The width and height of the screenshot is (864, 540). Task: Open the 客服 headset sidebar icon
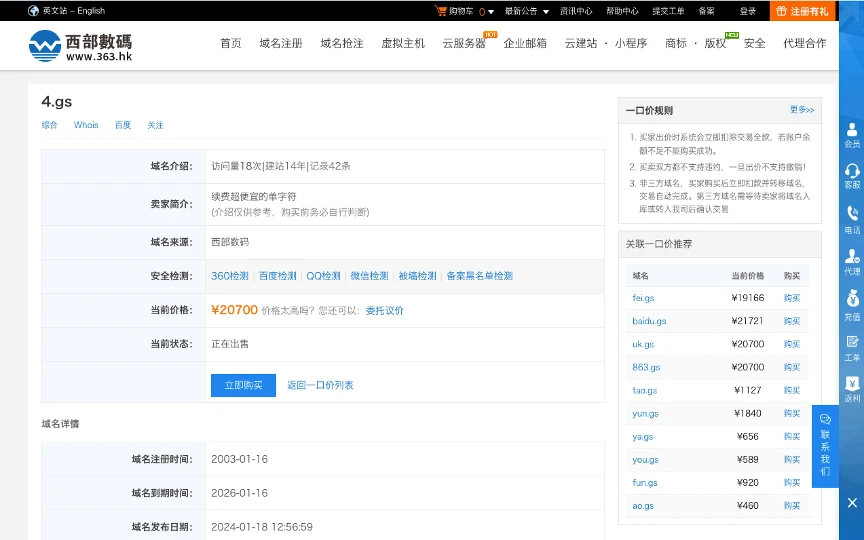(x=852, y=176)
